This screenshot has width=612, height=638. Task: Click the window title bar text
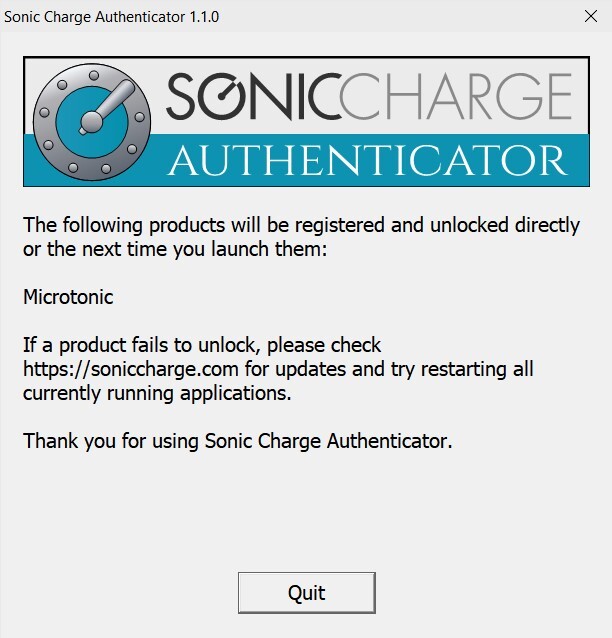pyautogui.click(x=112, y=17)
